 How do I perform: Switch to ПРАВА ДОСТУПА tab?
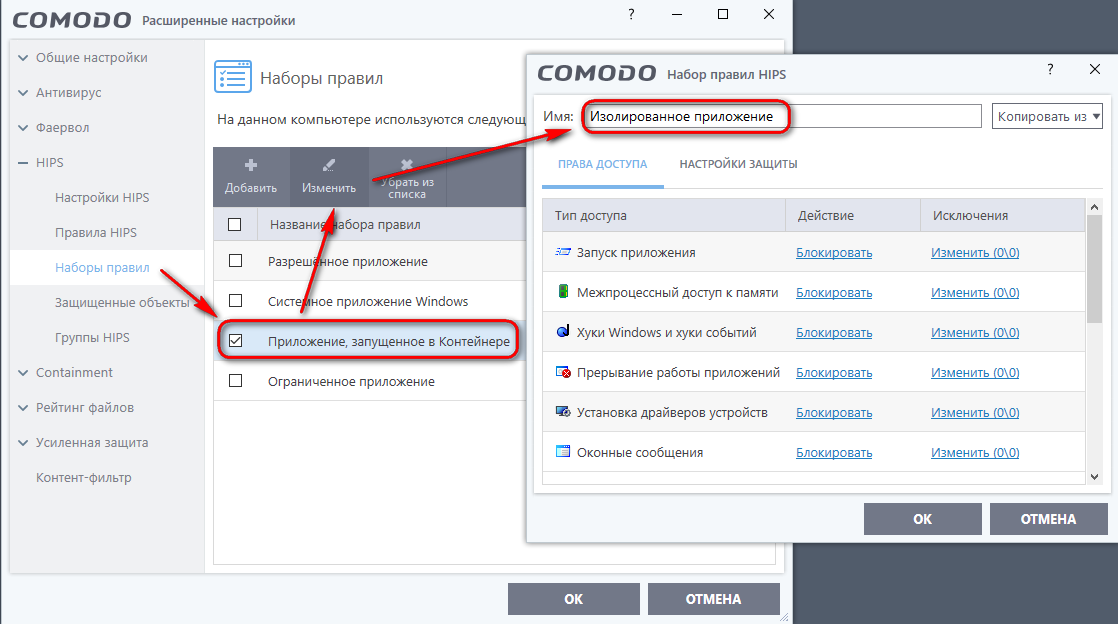[x=602, y=164]
